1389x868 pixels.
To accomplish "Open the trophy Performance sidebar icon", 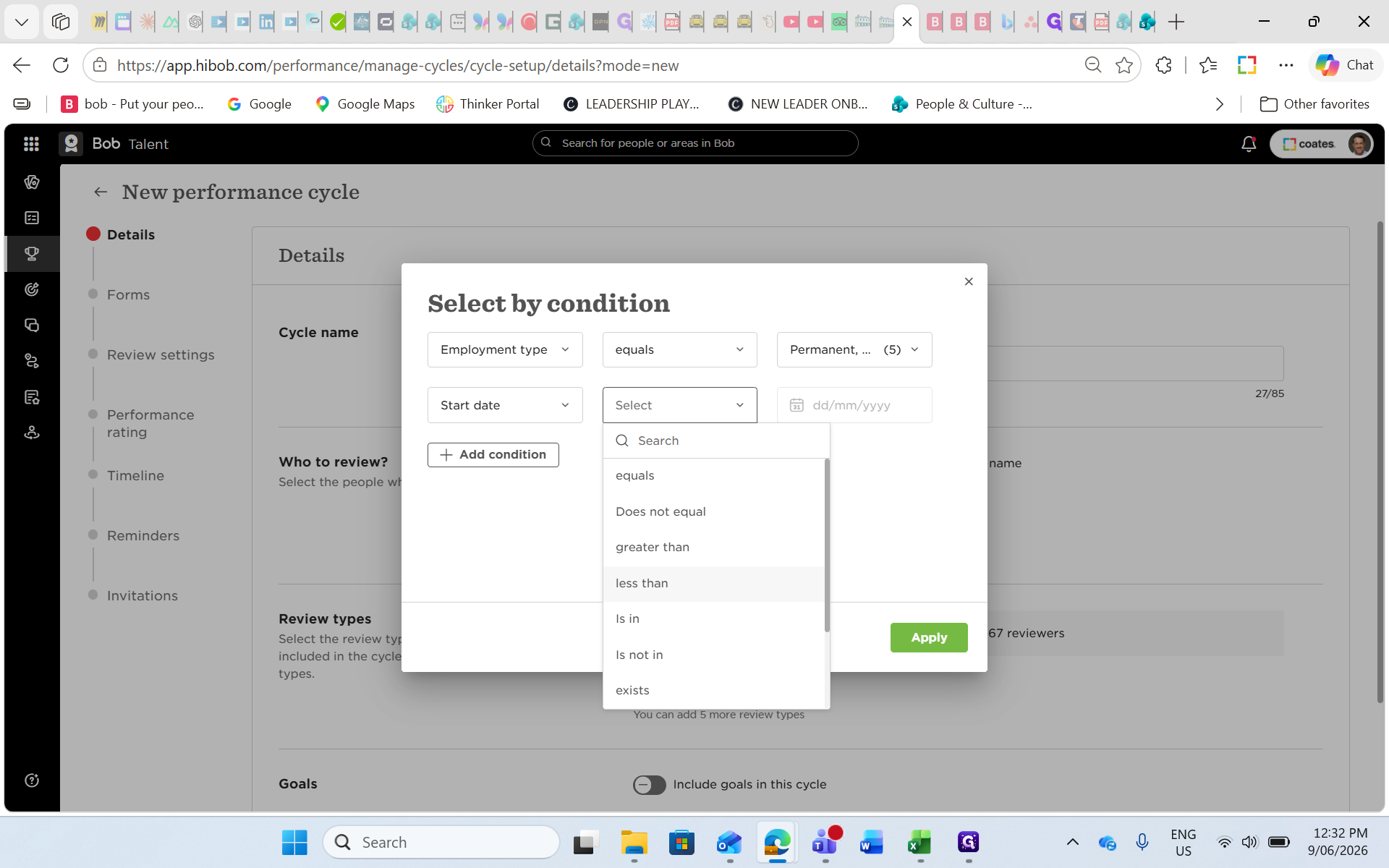I will [32, 254].
